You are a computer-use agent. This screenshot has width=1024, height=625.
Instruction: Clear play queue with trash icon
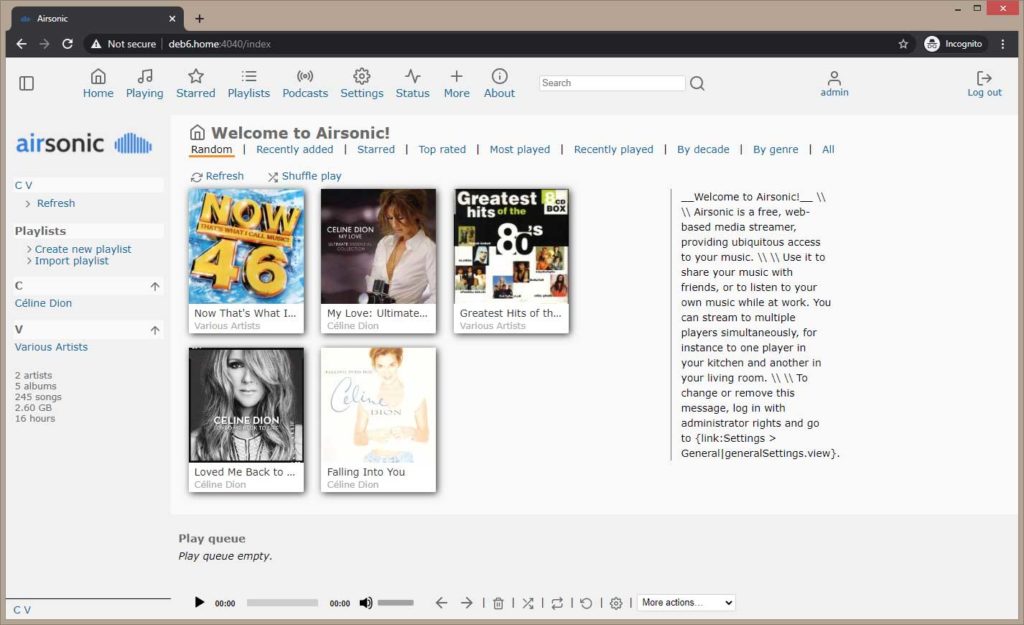[498, 603]
